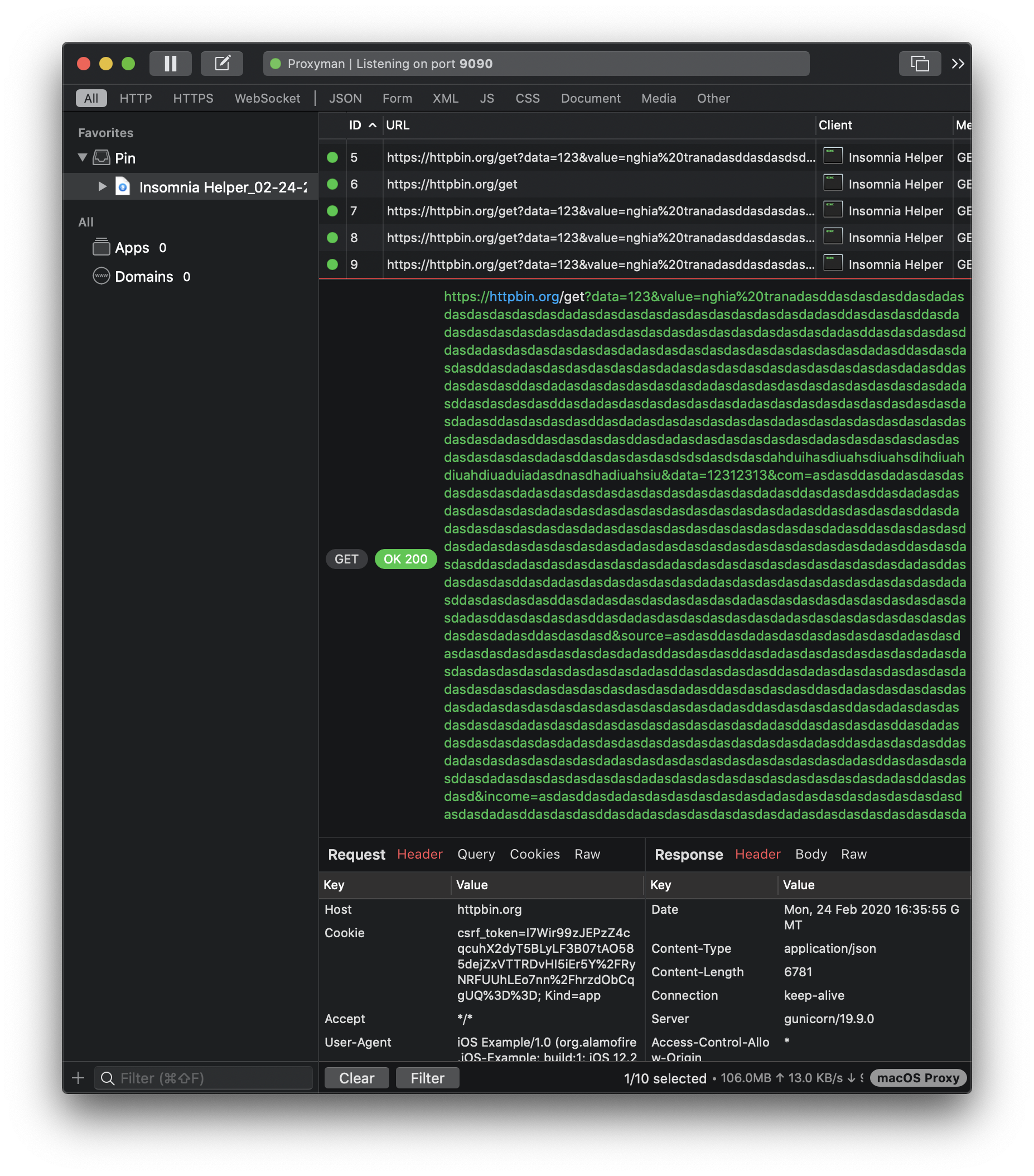The image size is (1034, 1176).
Task: Open the Query tab in the Request panel
Action: click(x=476, y=854)
